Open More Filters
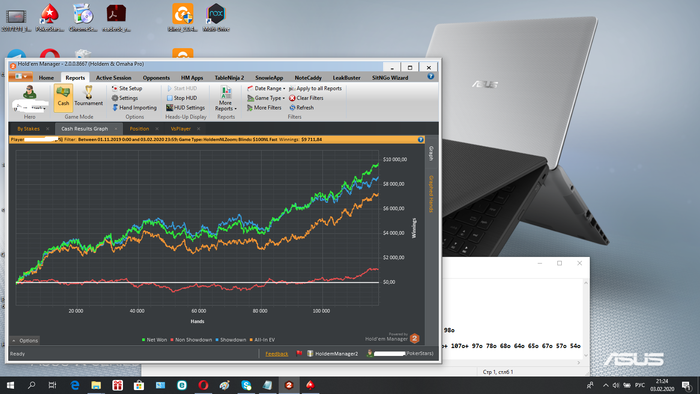The width and height of the screenshot is (700, 394). point(264,108)
